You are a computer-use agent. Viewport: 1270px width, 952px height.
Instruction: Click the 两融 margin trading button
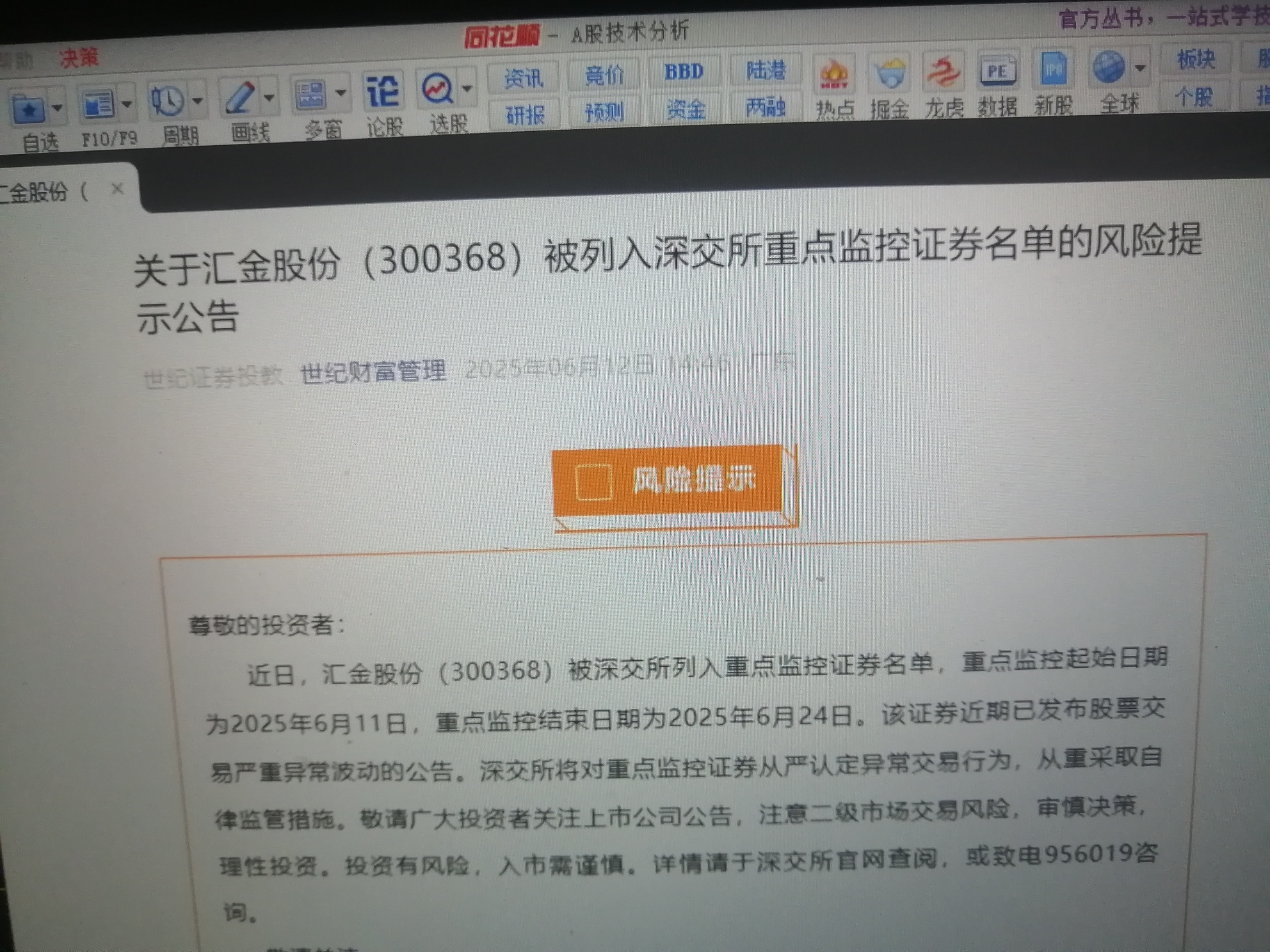click(x=766, y=107)
